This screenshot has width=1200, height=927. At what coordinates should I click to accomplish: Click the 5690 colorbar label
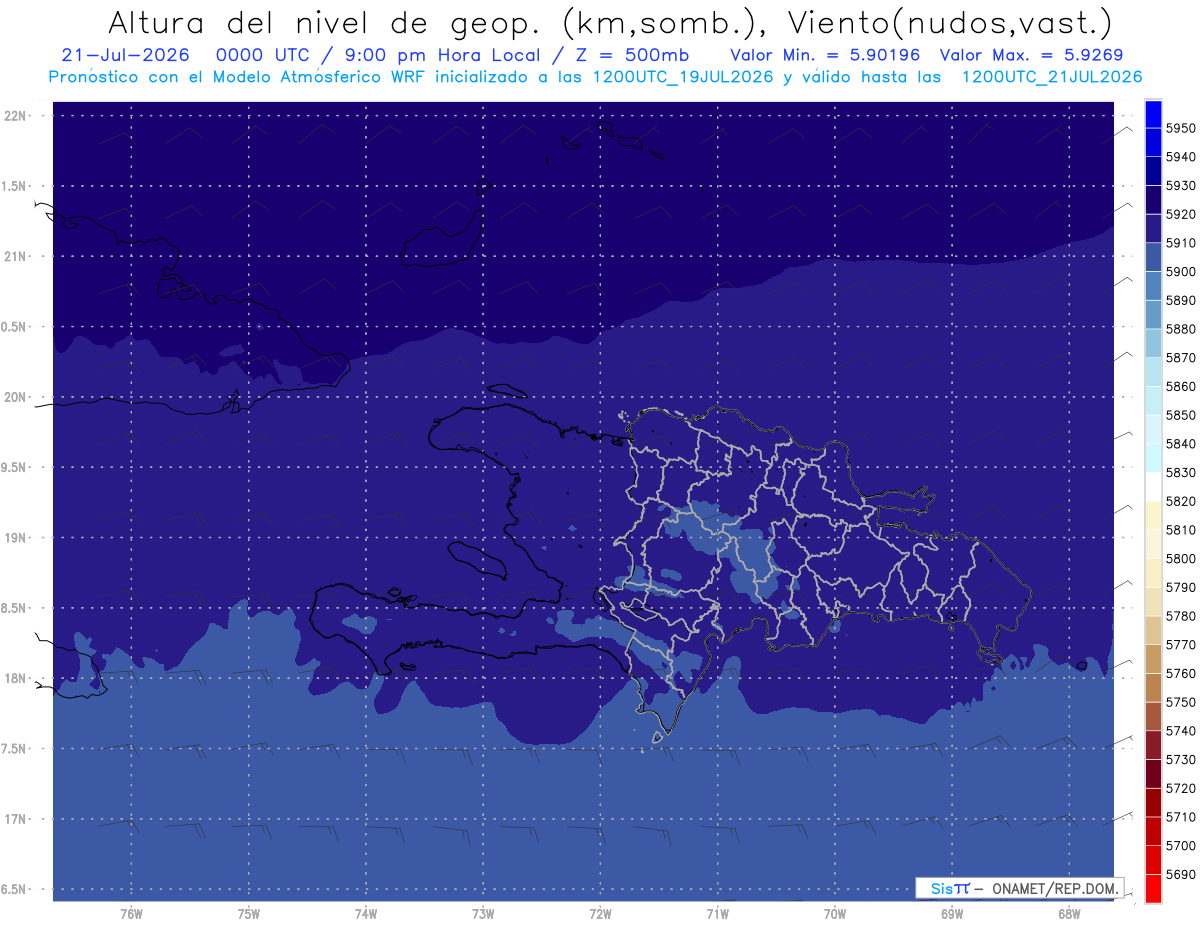[x=1181, y=874]
